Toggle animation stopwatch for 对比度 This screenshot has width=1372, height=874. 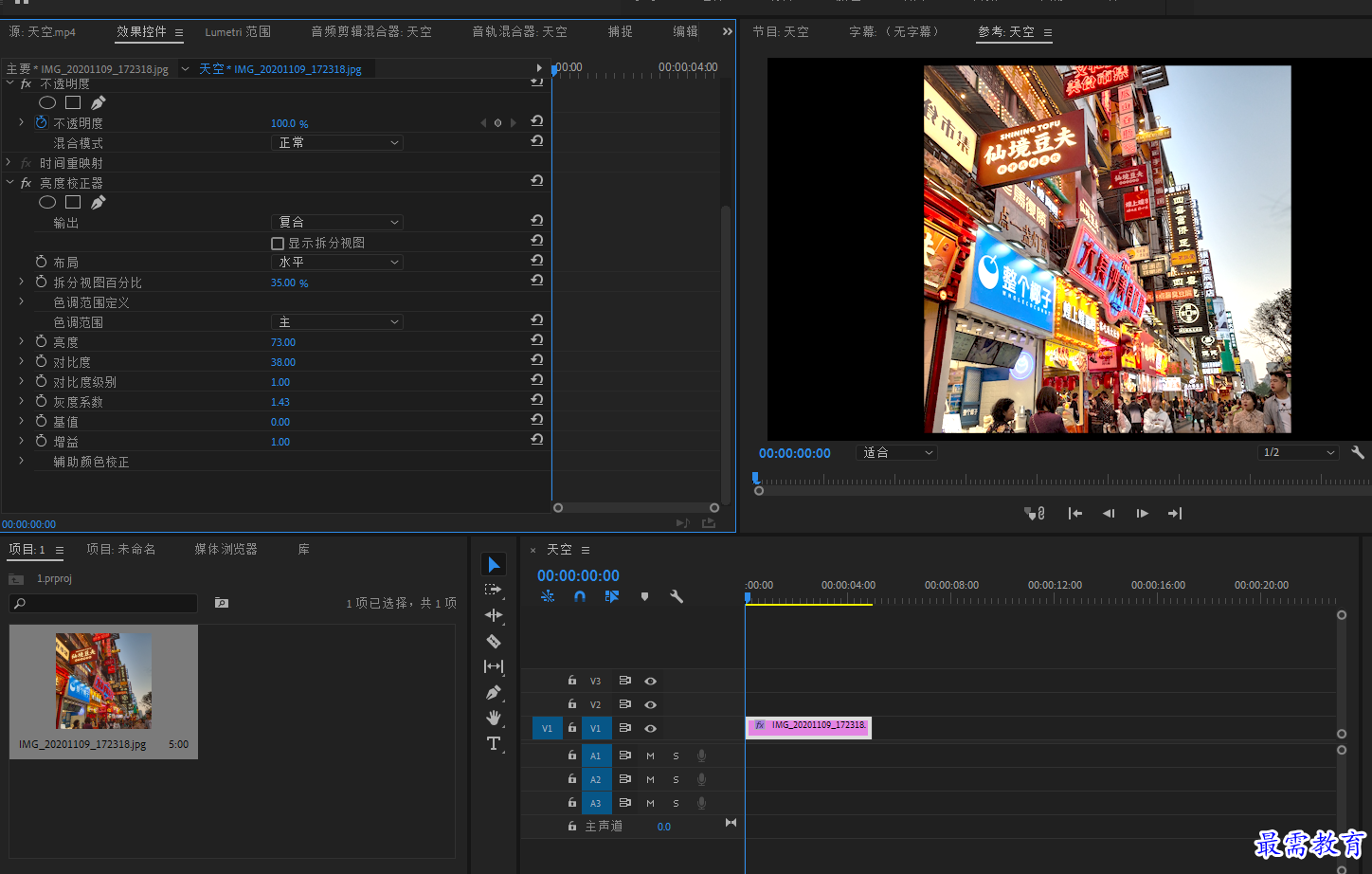pyautogui.click(x=41, y=361)
